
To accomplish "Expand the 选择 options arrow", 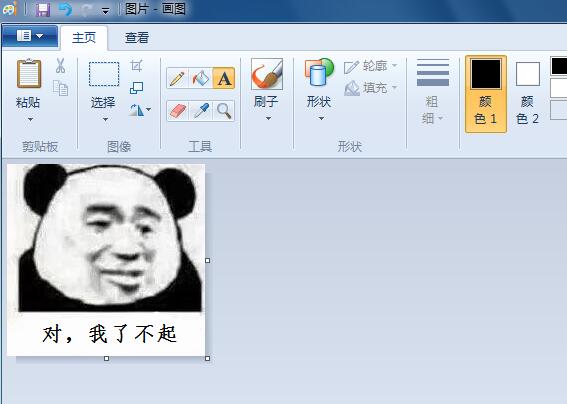I will 105,119.
